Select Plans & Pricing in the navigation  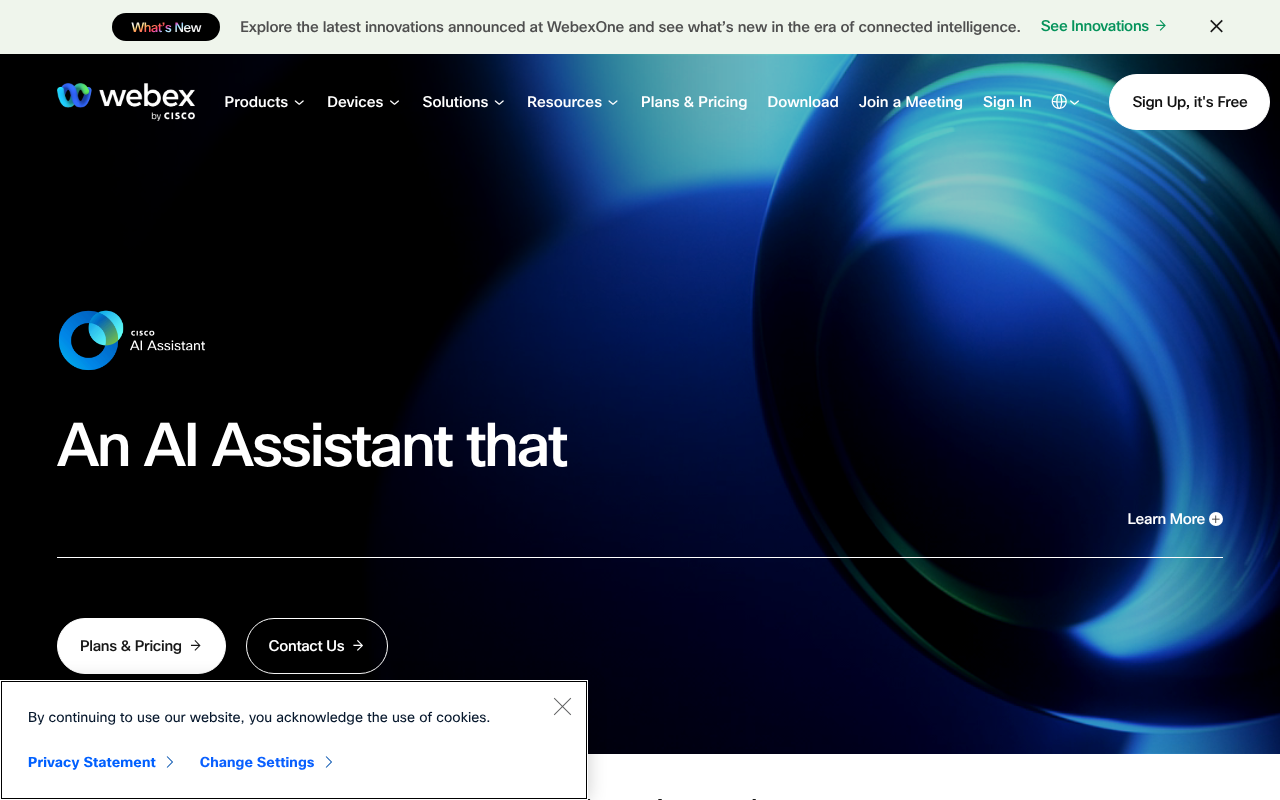(x=694, y=101)
